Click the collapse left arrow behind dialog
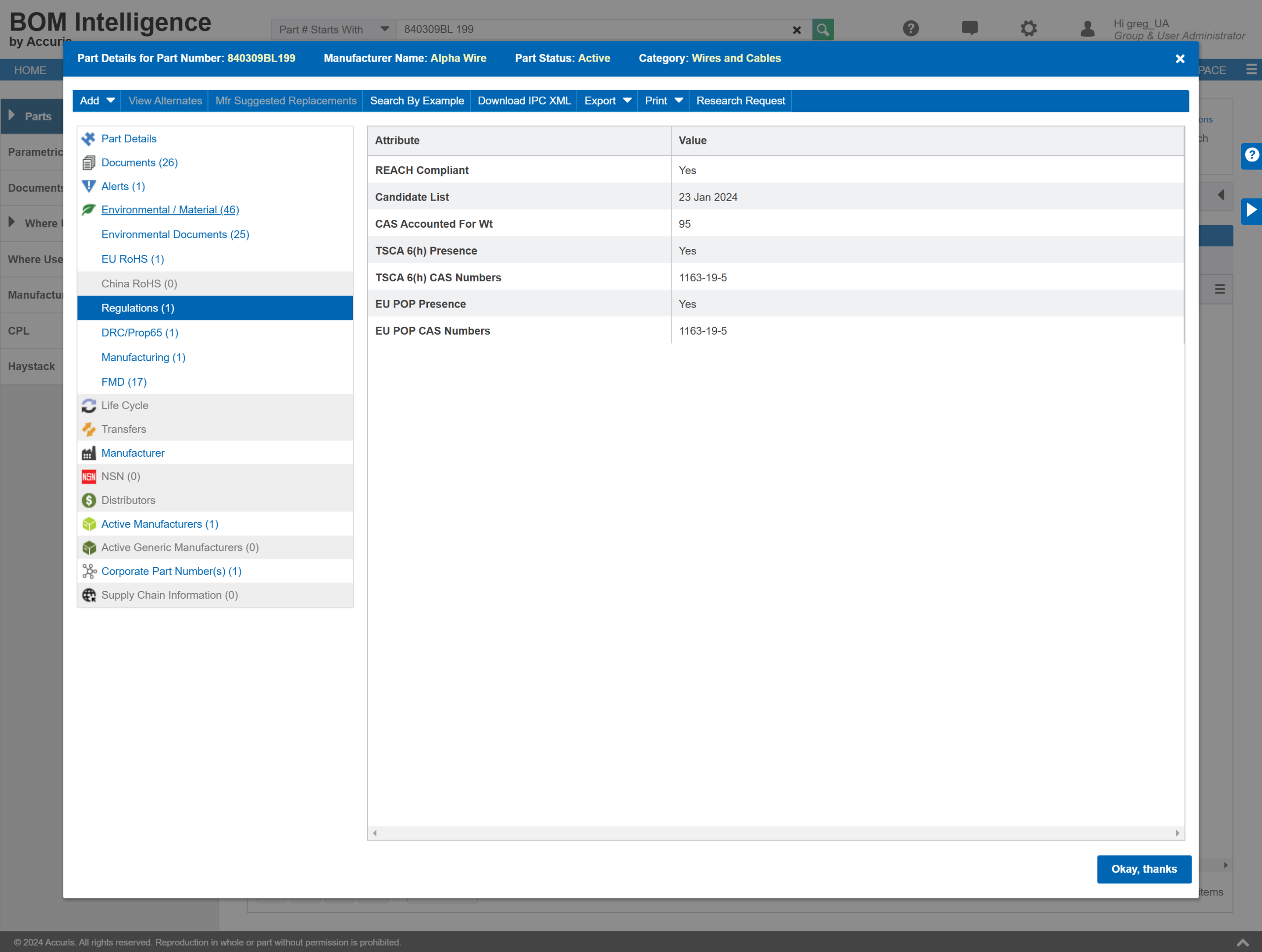 1221,195
